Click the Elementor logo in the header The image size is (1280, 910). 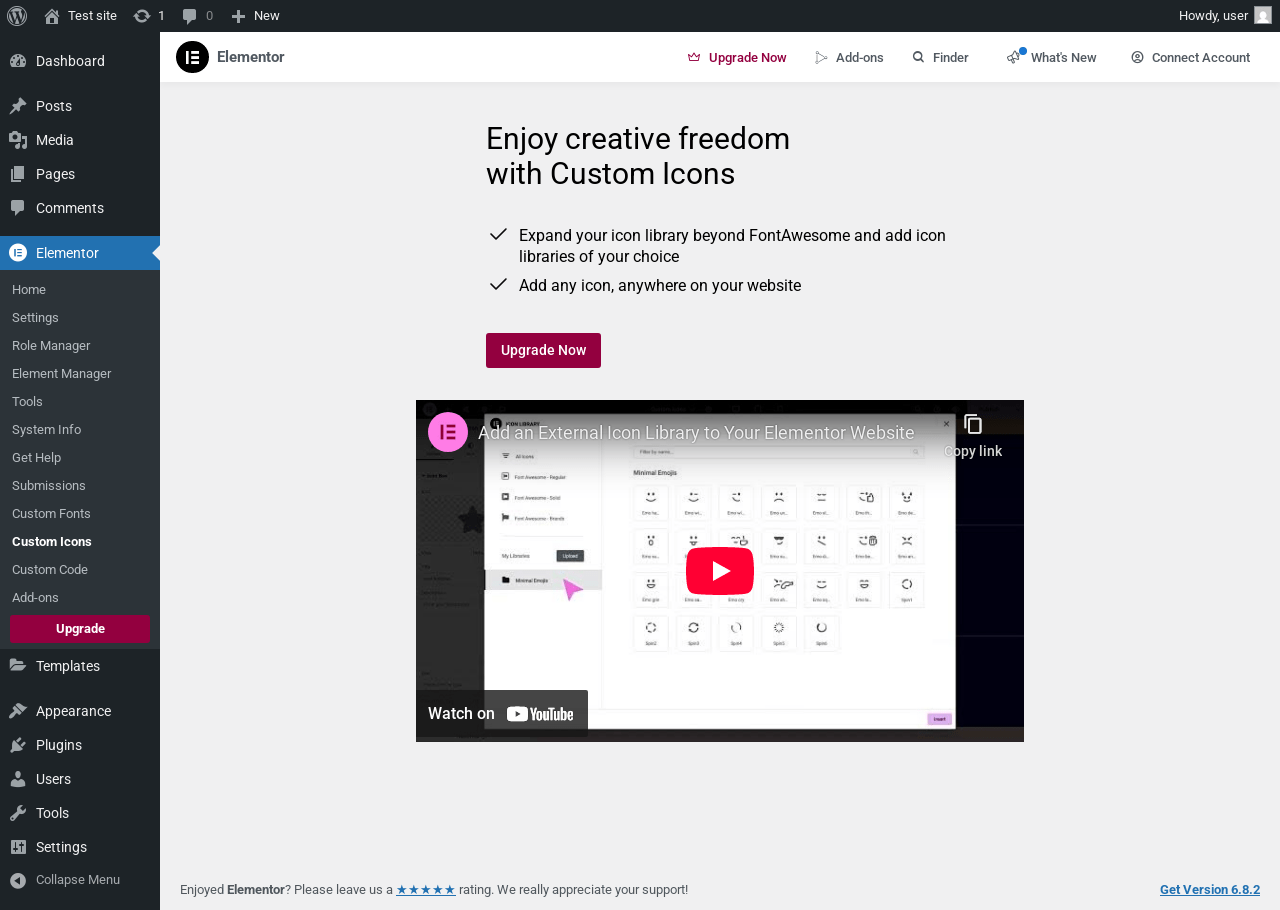(192, 57)
